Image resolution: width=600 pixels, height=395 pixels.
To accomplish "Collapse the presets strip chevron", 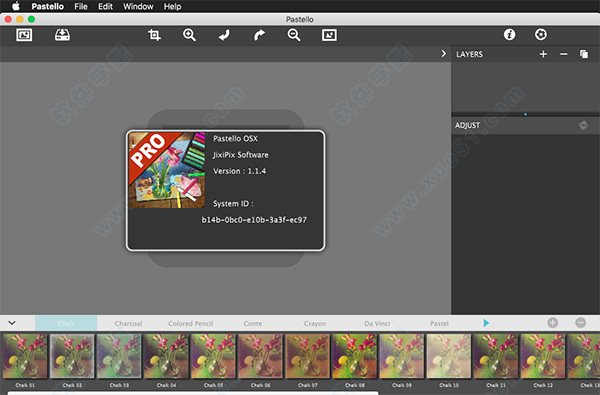I will pos(12,323).
